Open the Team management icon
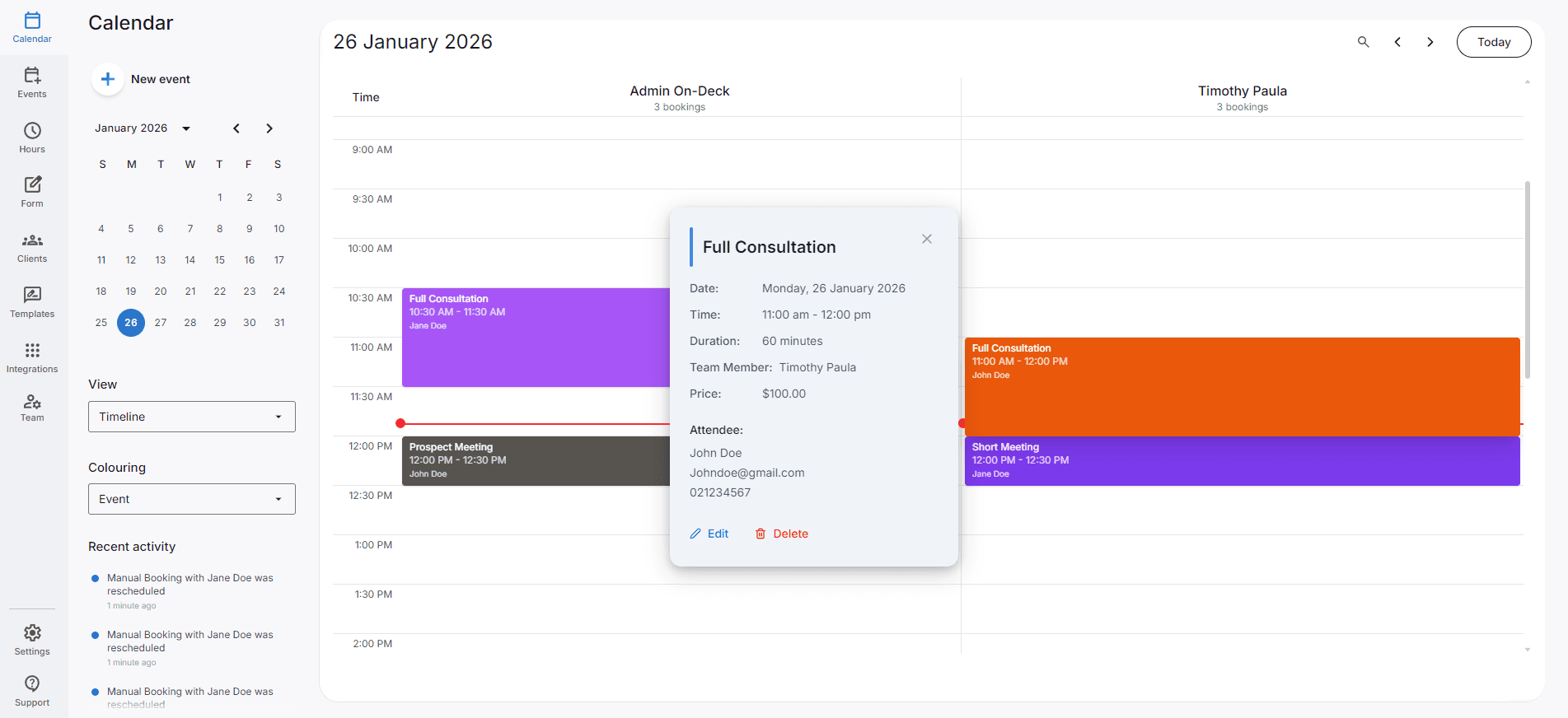This screenshot has width=1568, height=718. tap(32, 401)
